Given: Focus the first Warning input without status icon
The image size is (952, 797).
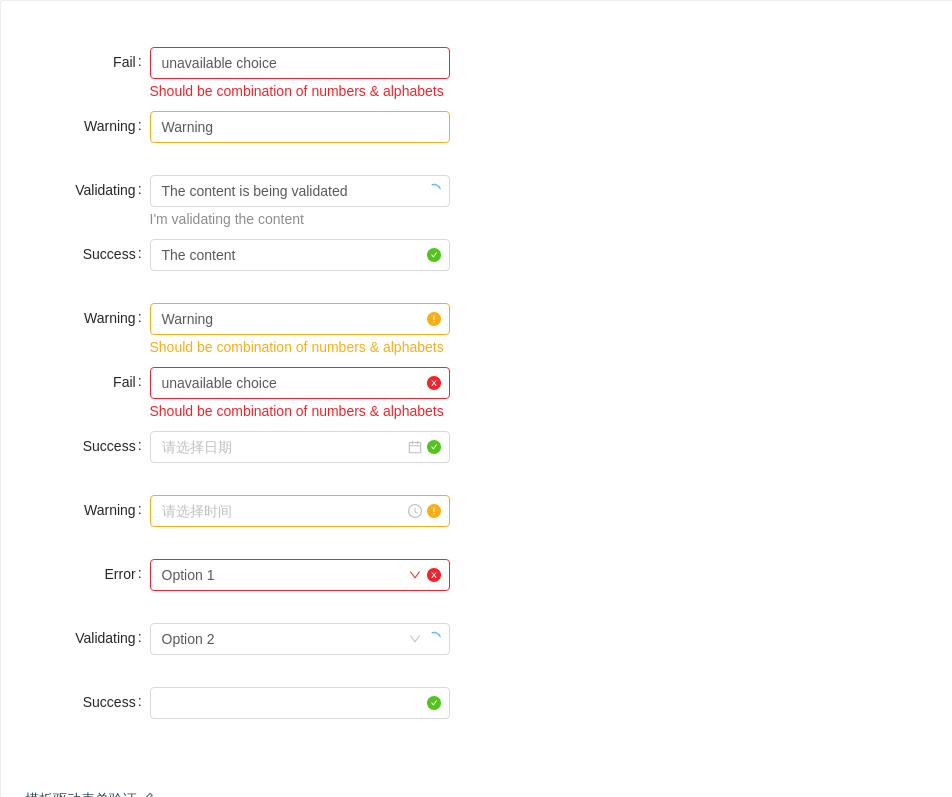Looking at the screenshot, I should point(299,127).
